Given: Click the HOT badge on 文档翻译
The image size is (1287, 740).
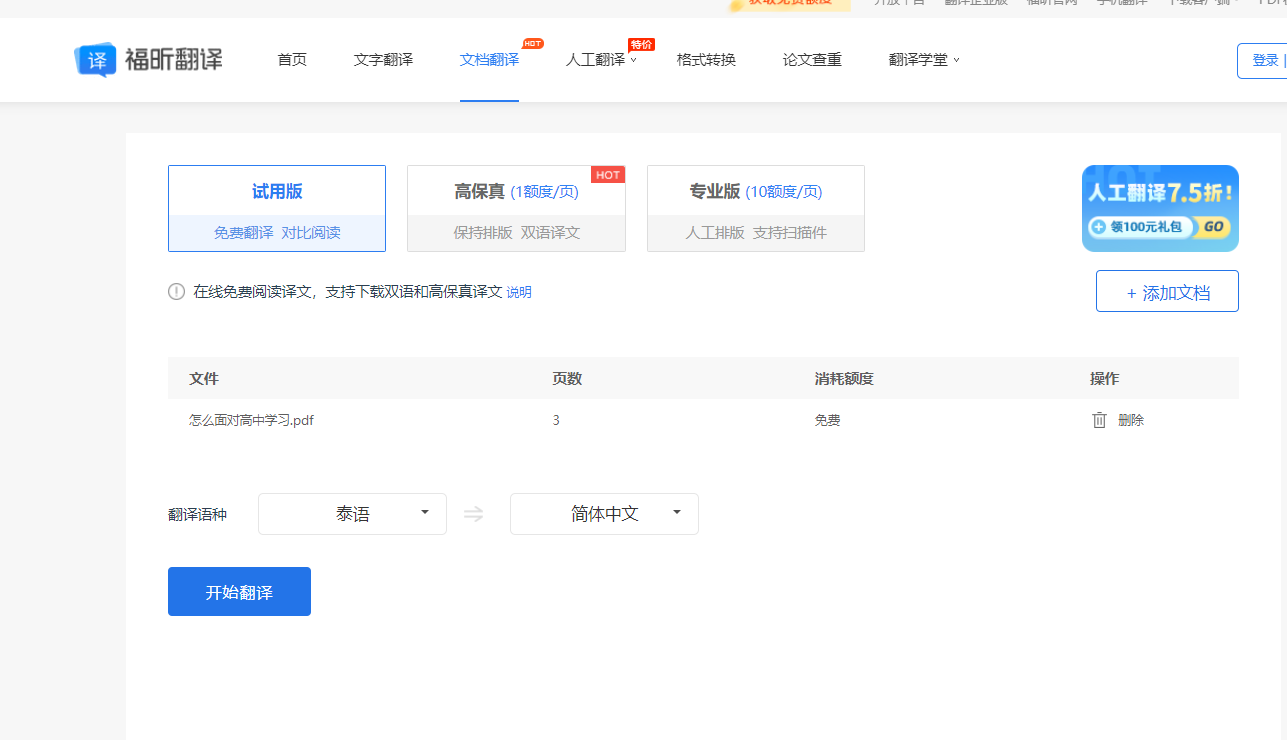Looking at the screenshot, I should click(x=533, y=44).
